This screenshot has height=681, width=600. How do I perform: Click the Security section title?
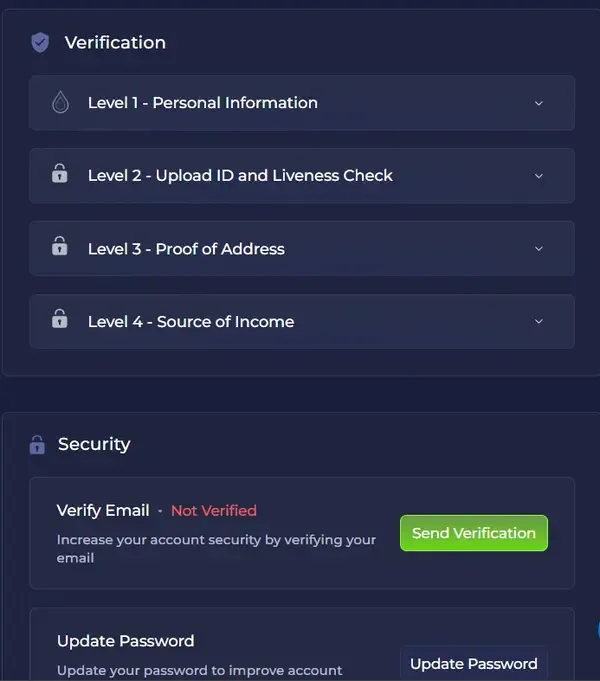(94, 445)
